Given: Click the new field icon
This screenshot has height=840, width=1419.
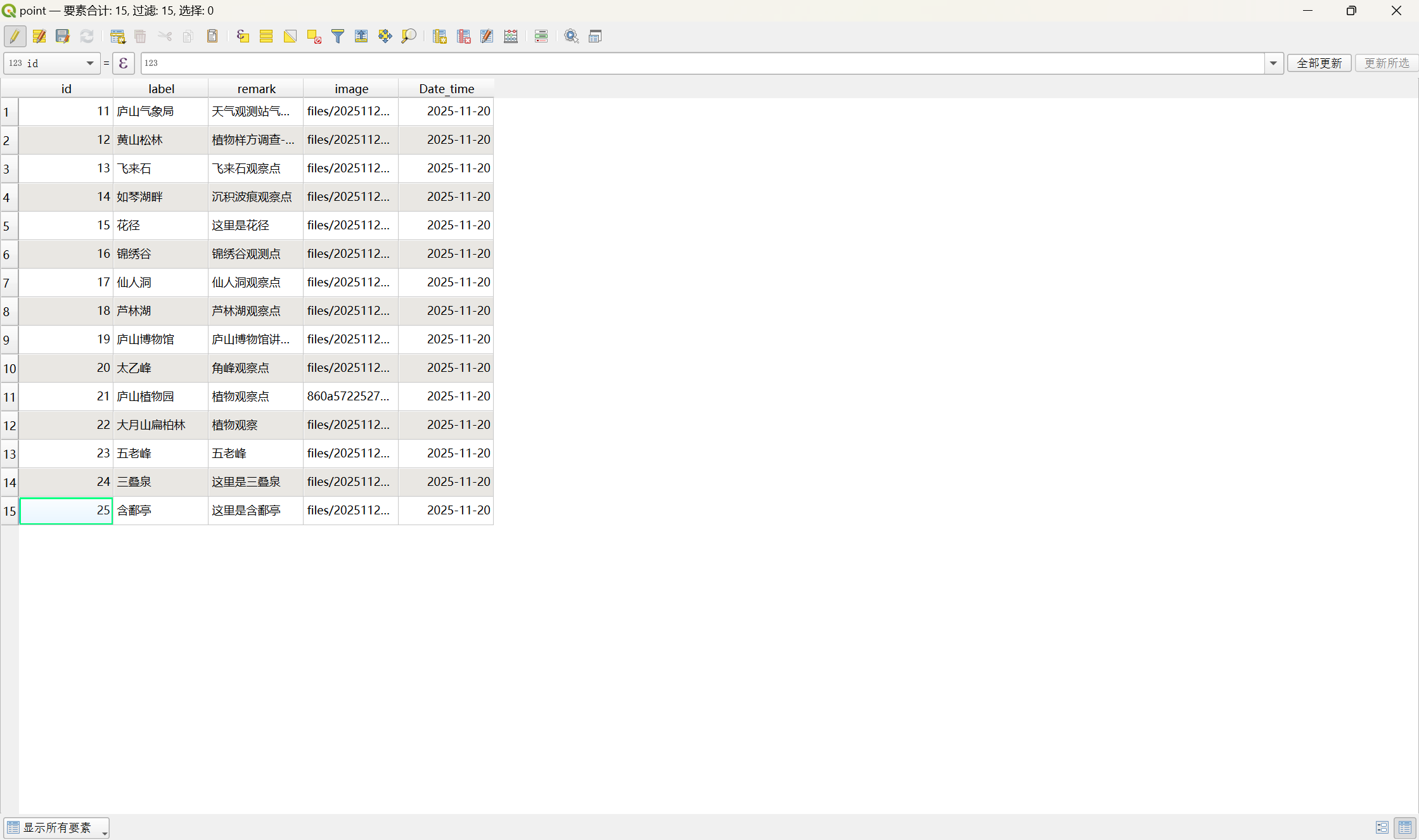Looking at the screenshot, I should 439,36.
